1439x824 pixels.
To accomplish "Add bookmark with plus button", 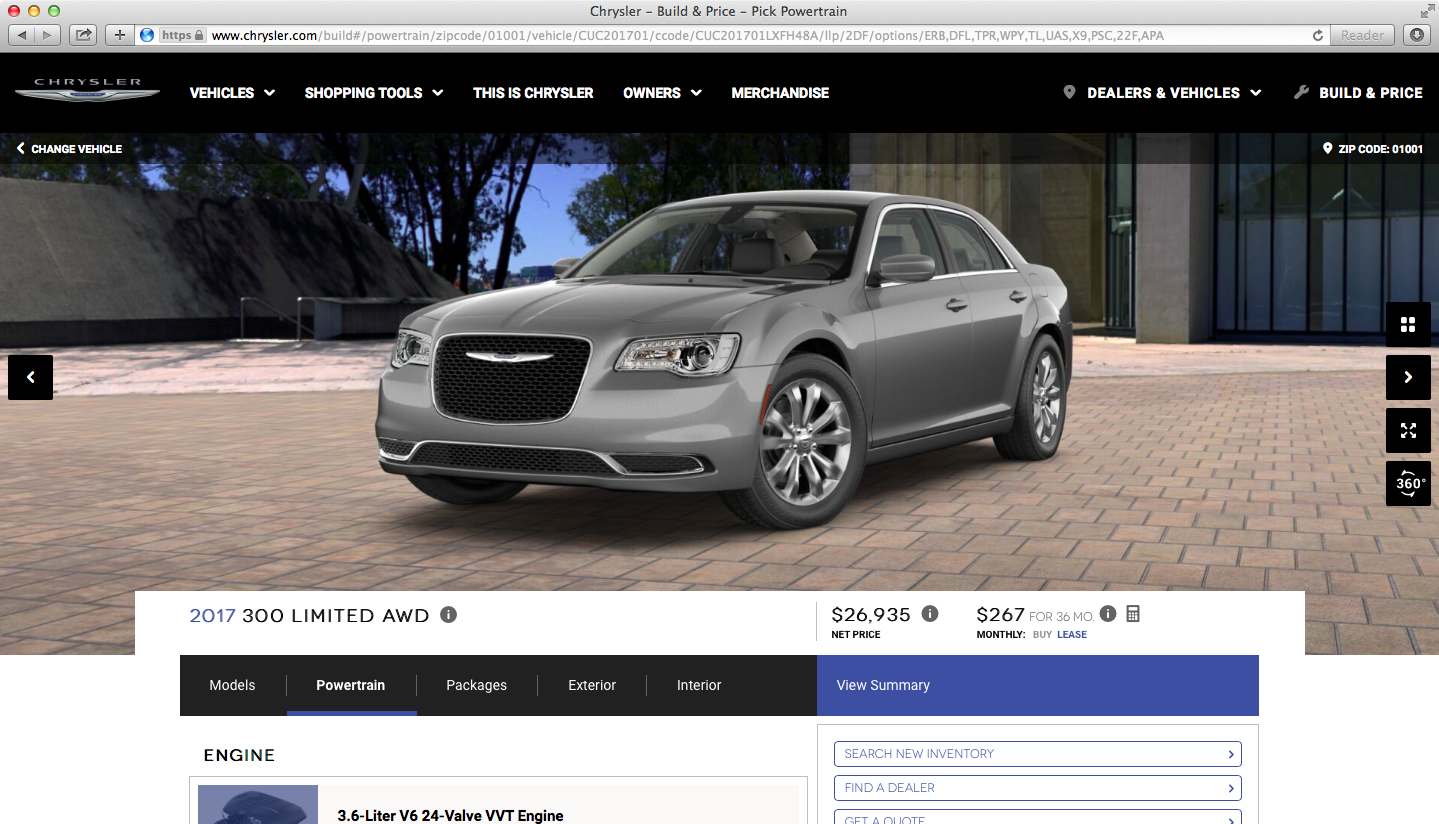I will click(x=120, y=35).
